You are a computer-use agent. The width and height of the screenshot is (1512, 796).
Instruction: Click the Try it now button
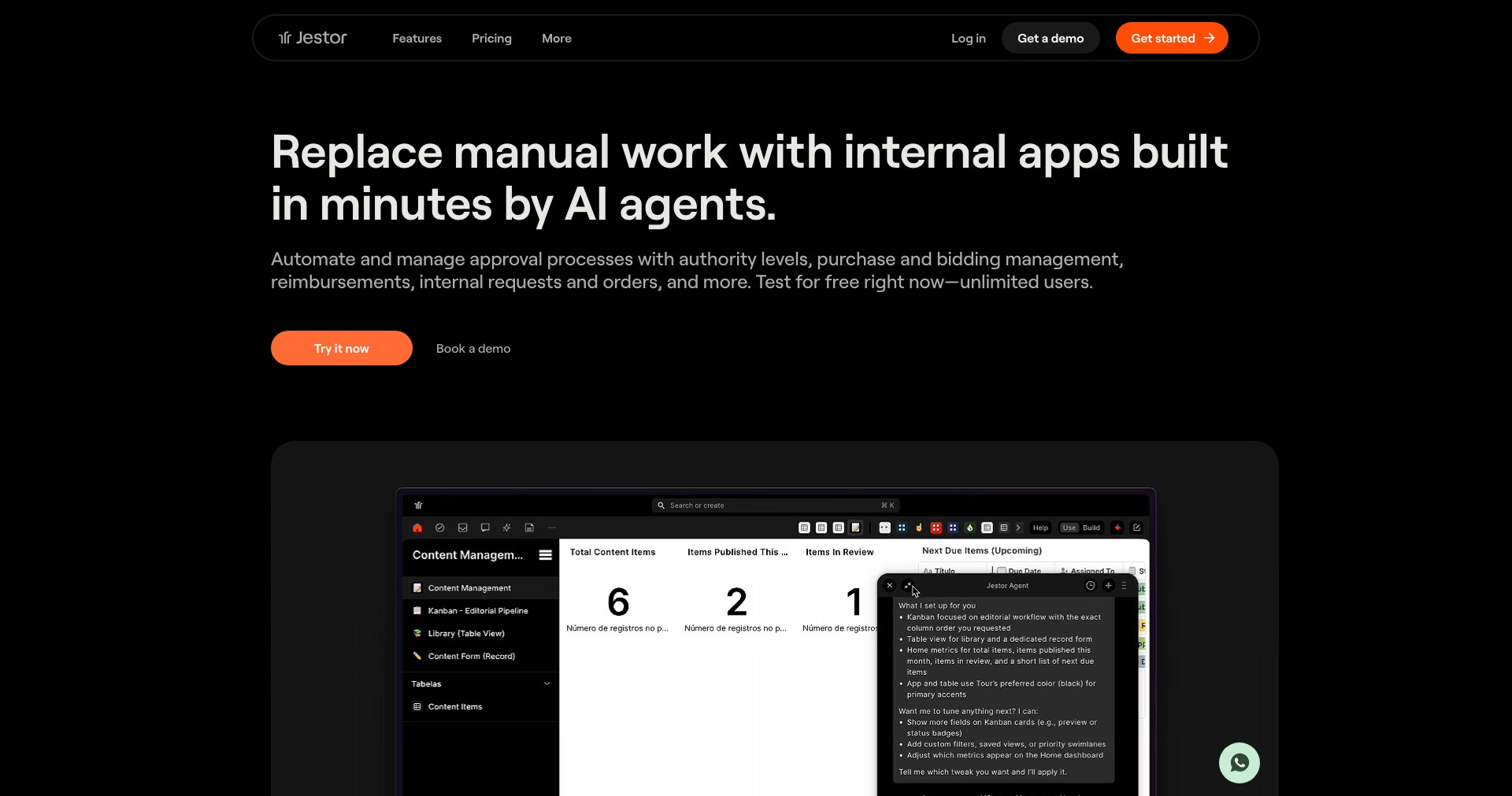click(342, 348)
